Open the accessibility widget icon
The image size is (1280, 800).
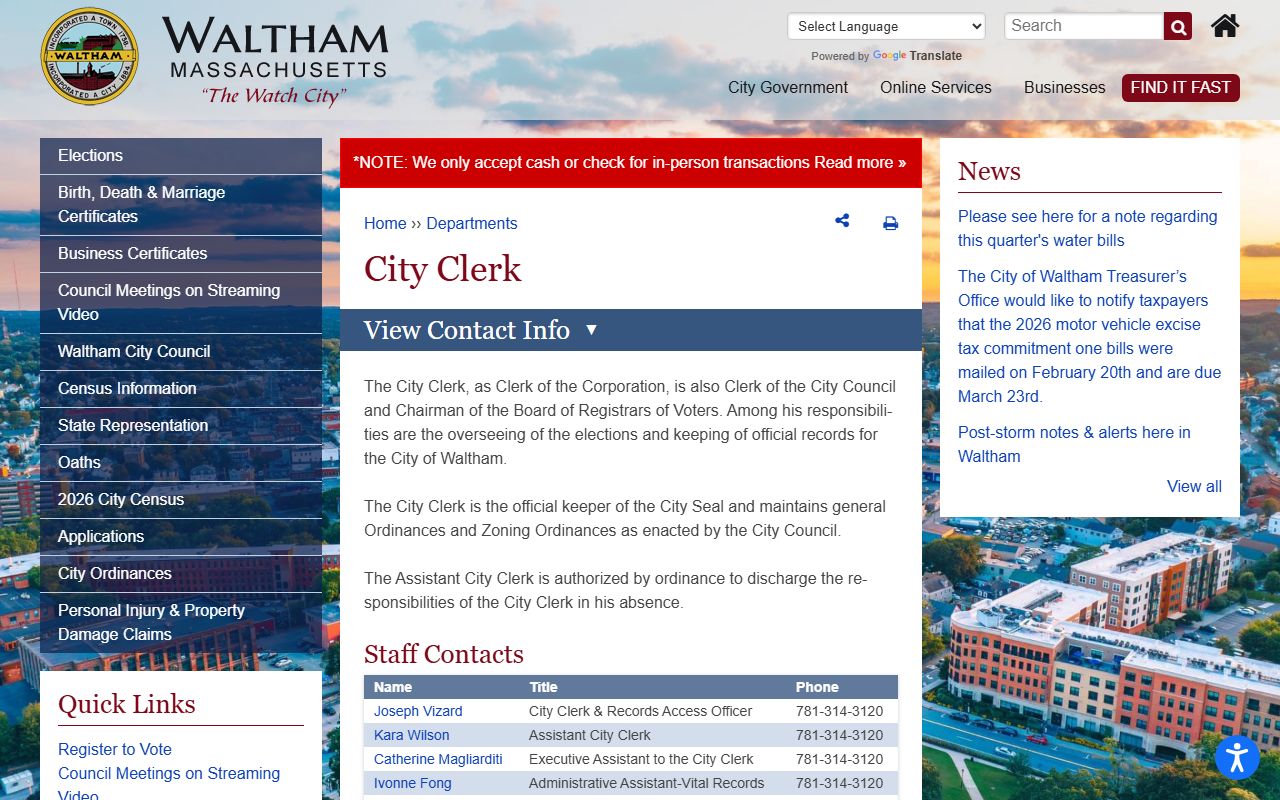click(1237, 757)
